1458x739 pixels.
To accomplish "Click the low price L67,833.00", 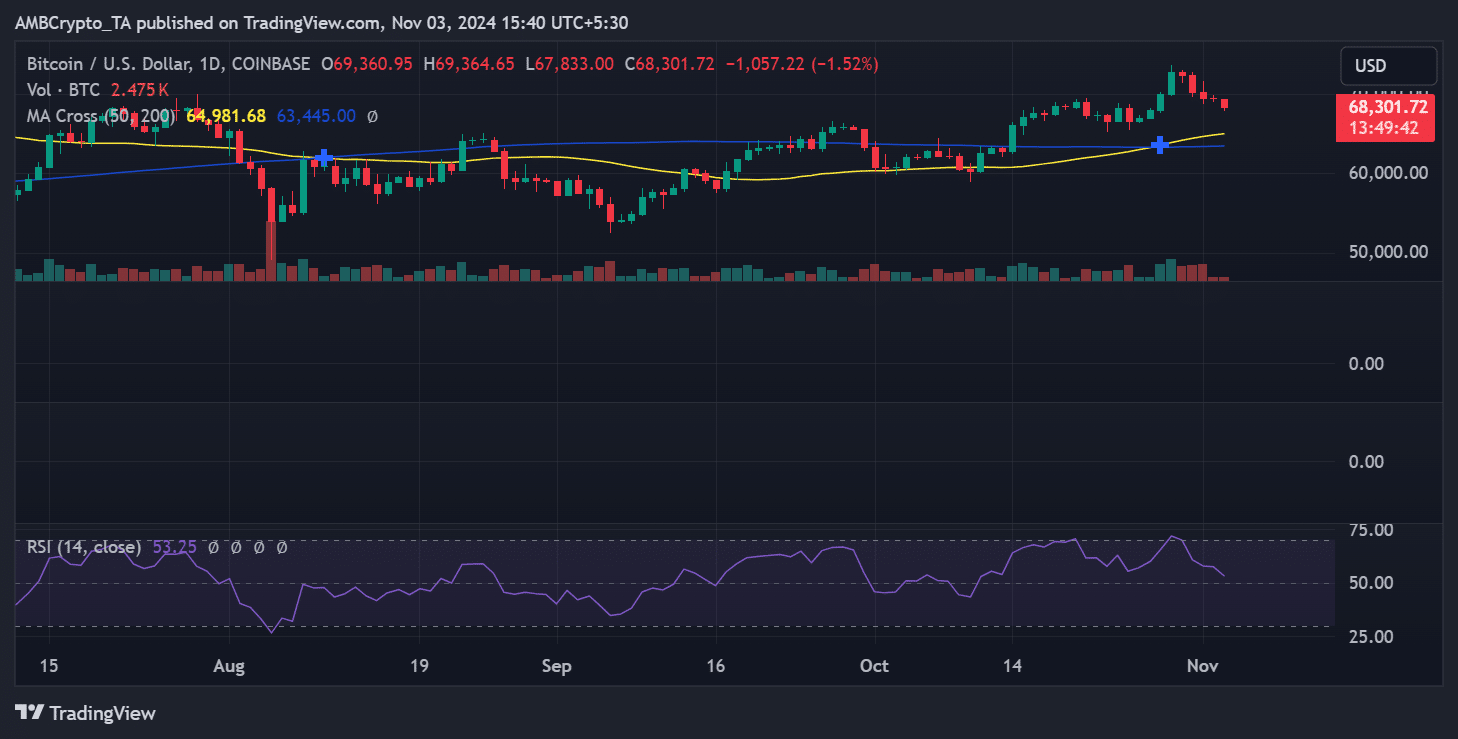I will tap(569, 64).
